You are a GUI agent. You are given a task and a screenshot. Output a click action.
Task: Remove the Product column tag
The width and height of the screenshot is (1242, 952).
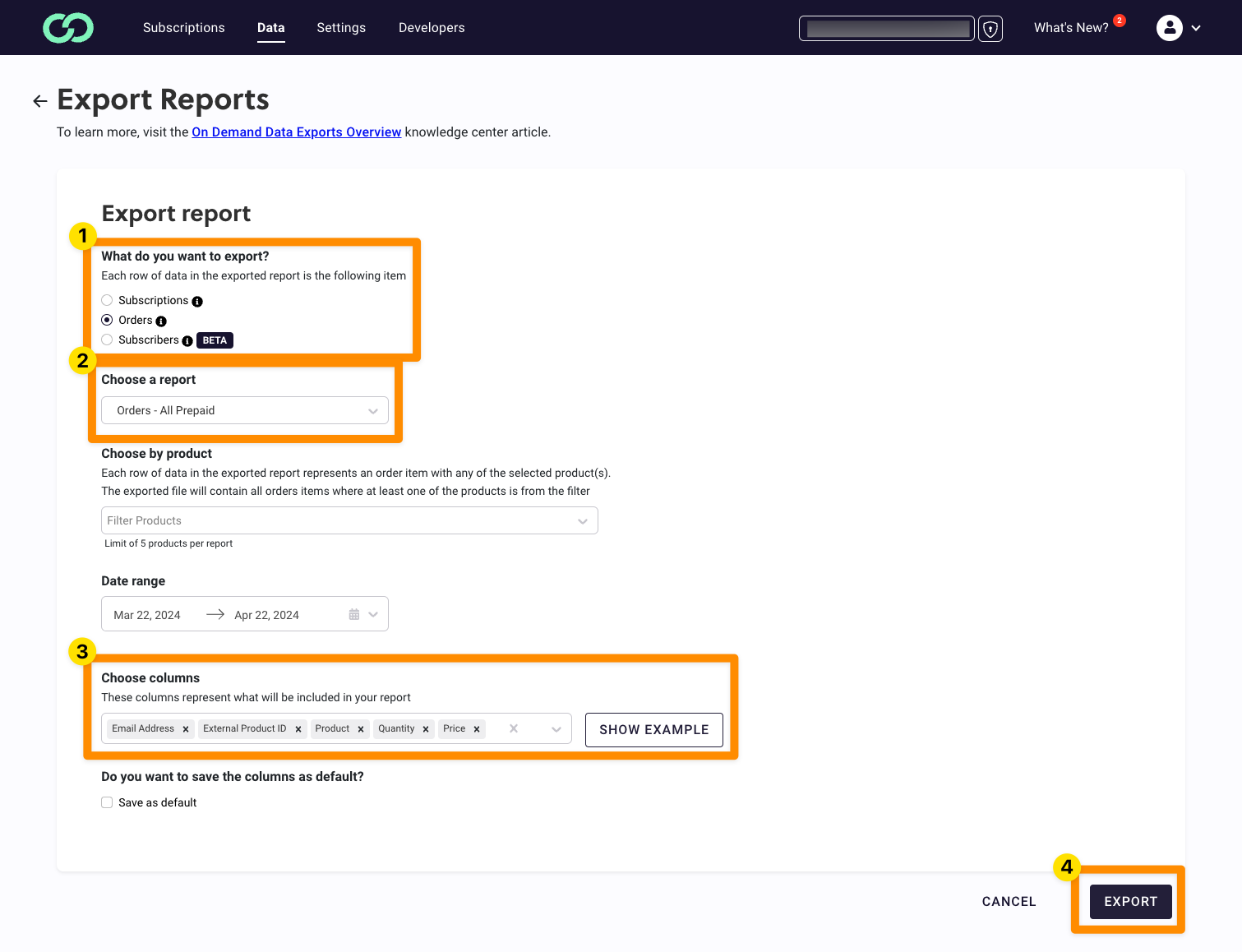tap(361, 729)
